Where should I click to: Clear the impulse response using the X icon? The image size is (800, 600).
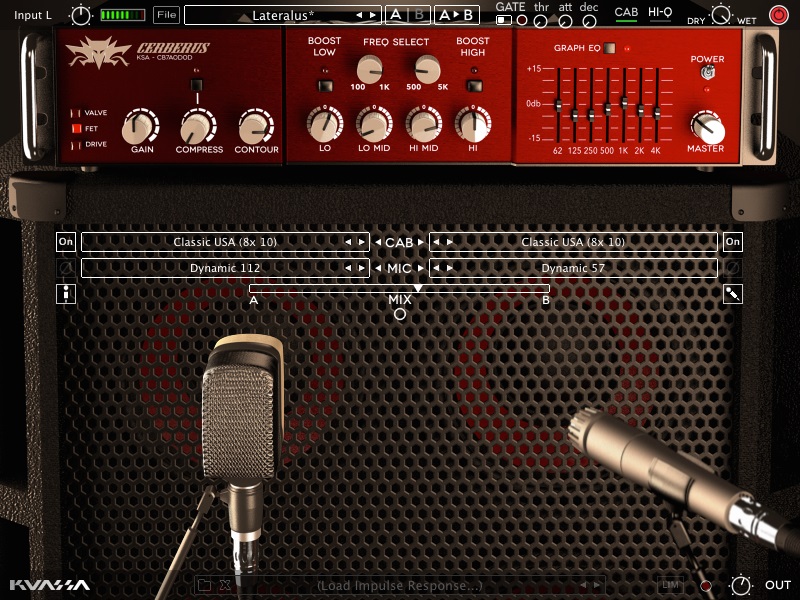223,586
